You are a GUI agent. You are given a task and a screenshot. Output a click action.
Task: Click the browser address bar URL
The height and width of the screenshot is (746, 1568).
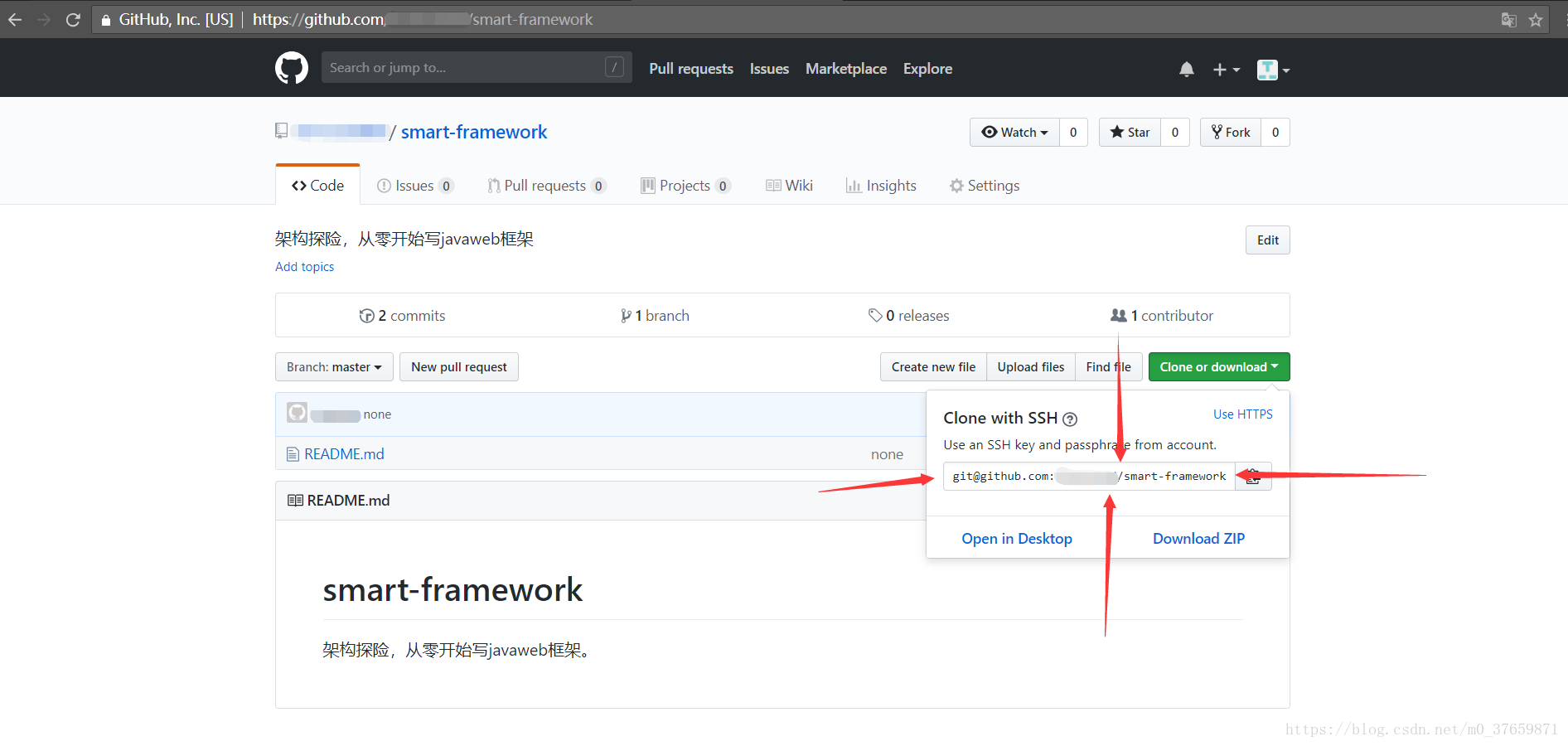pyautogui.click(x=423, y=20)
